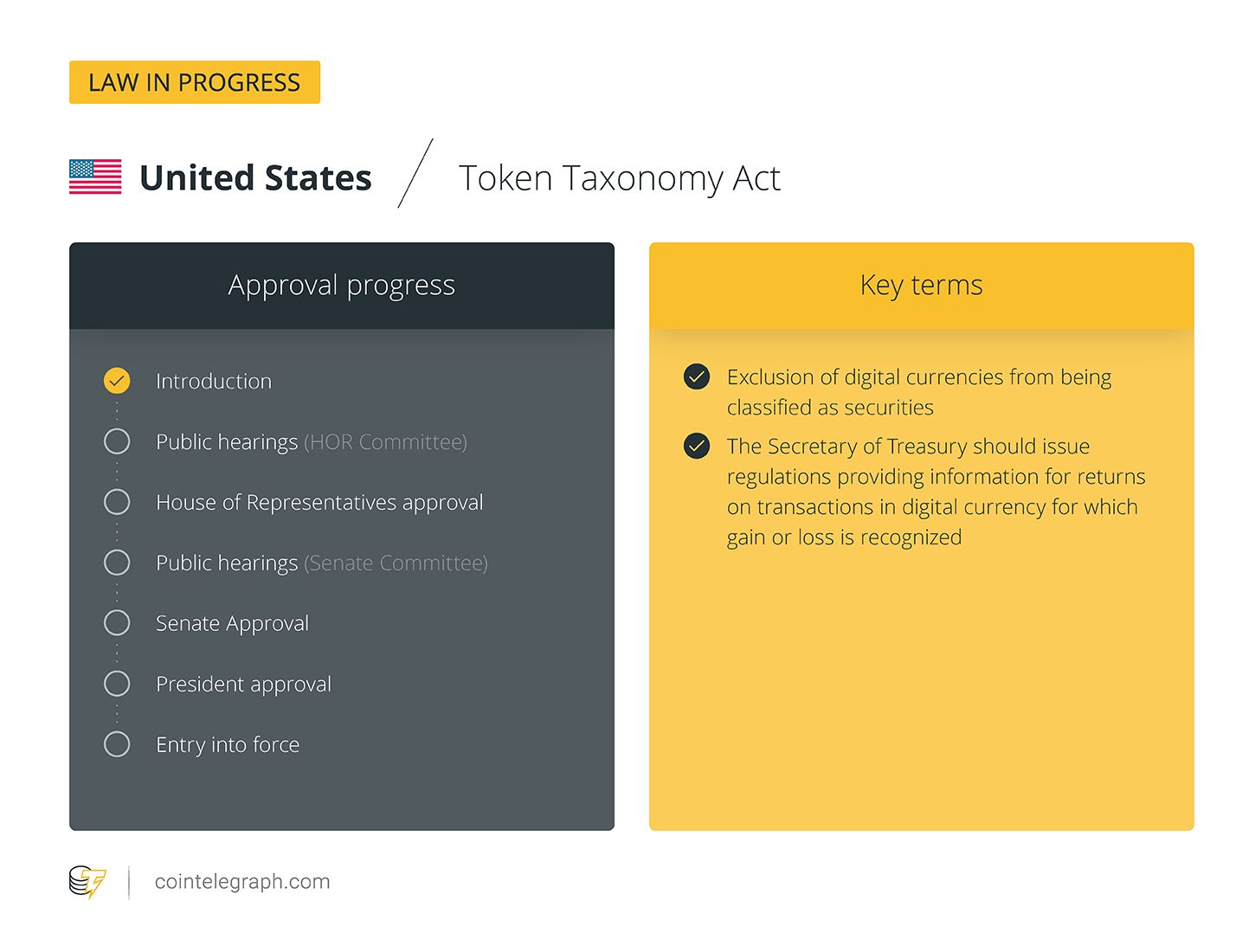Click the Entry into force label
1255x952 pixels.
coord(228,745)
